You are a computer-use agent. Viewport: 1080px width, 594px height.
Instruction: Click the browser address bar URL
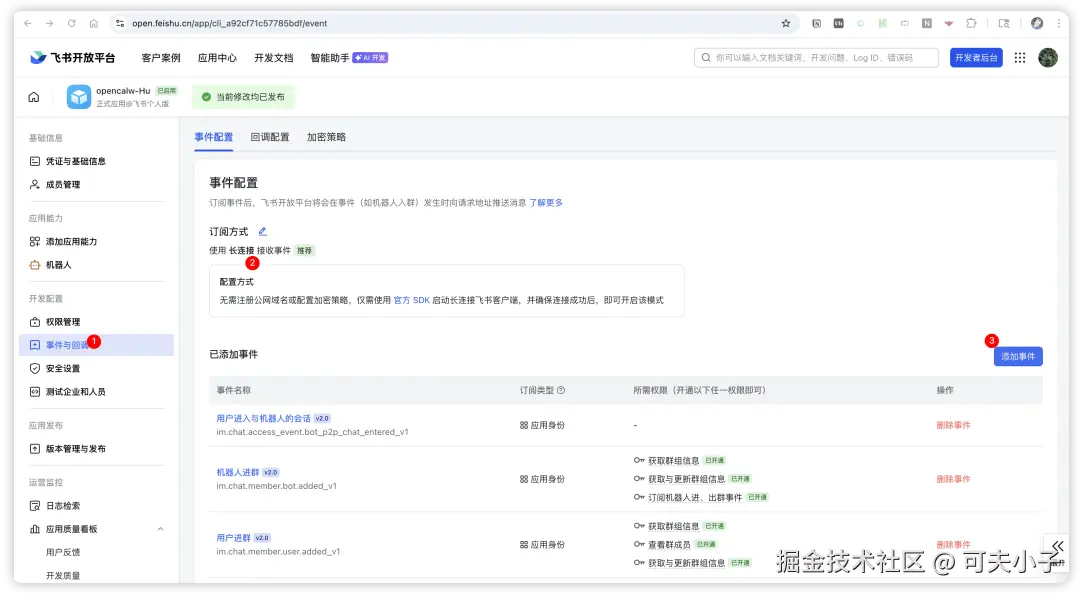(229, 23)
